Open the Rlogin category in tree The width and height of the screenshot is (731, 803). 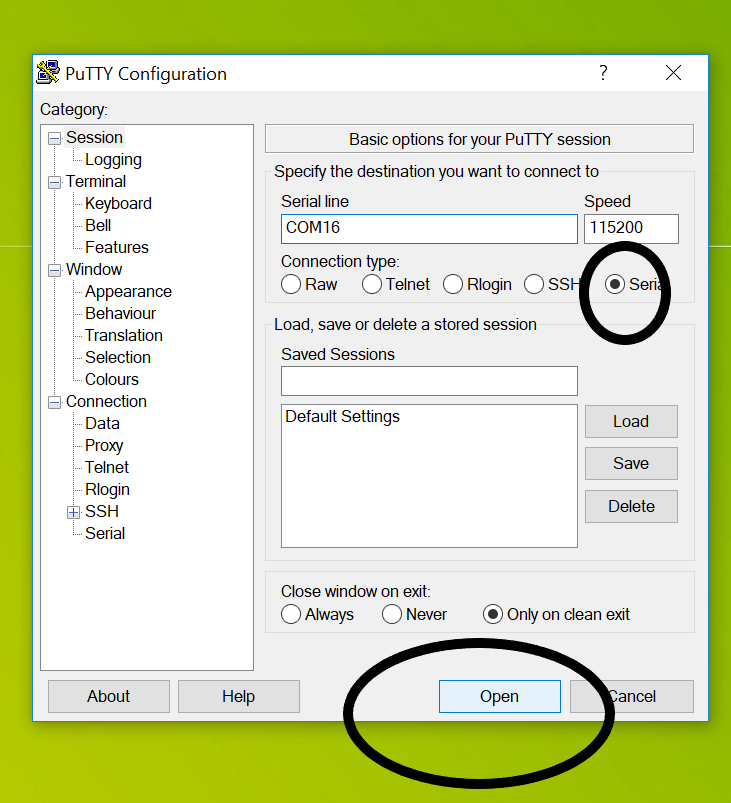point(108,490)
